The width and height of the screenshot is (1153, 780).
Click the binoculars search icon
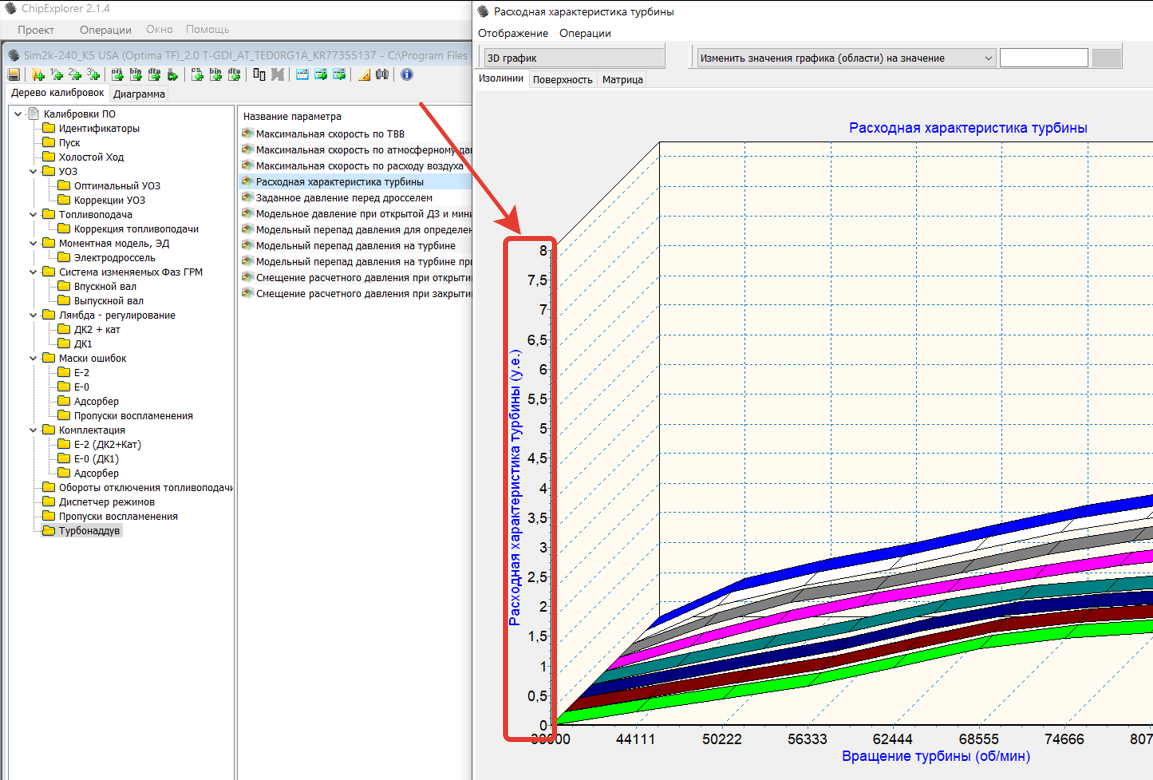(382, 74)
